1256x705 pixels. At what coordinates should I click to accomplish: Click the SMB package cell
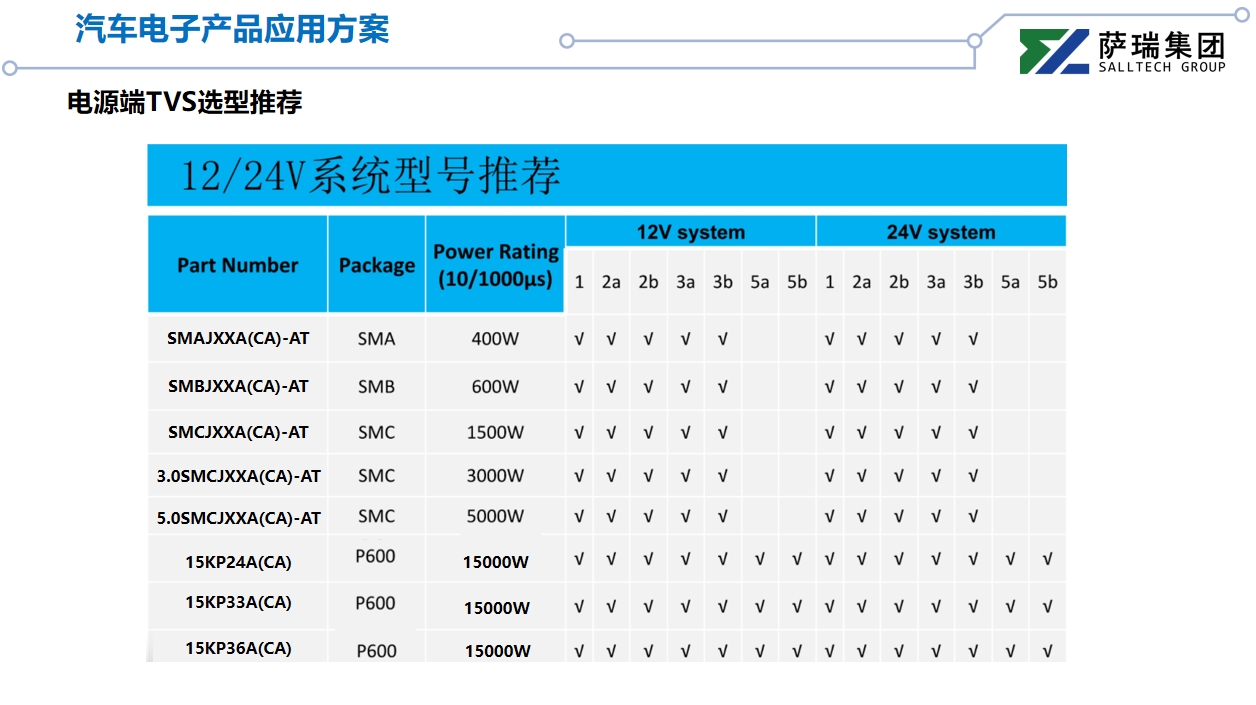pyautogui.click(x=377, y=387)
